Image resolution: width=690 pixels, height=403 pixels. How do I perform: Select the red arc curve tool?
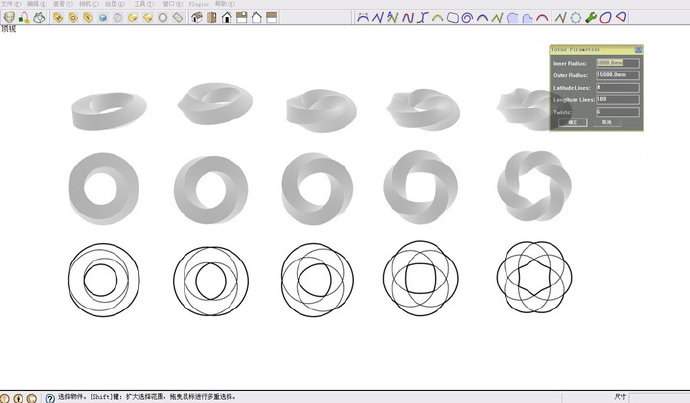pyautogui.click(x=542, y=18)
